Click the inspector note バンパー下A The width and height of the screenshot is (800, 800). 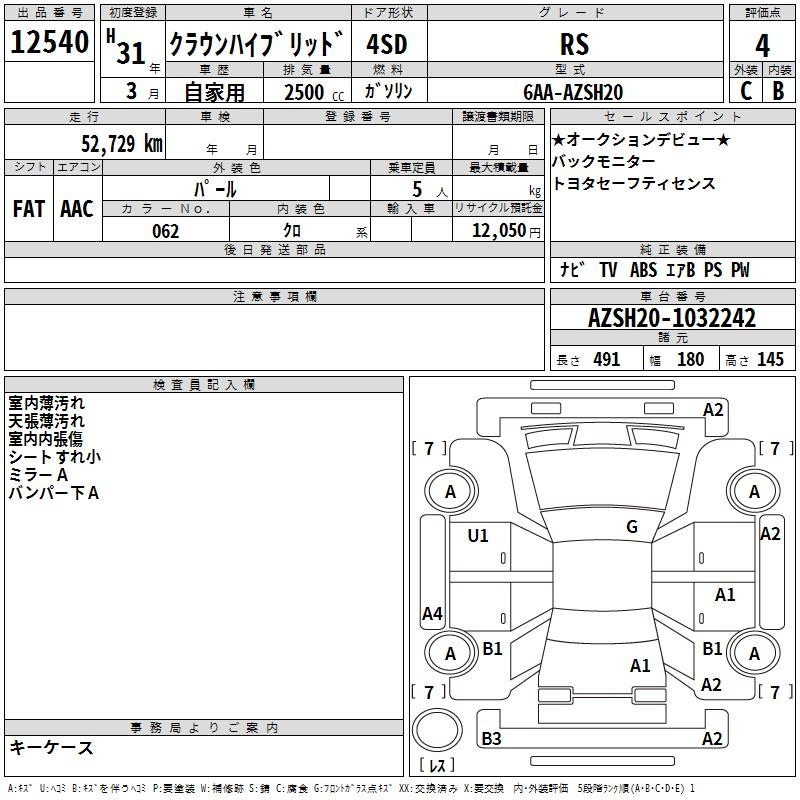pos(54,493)
